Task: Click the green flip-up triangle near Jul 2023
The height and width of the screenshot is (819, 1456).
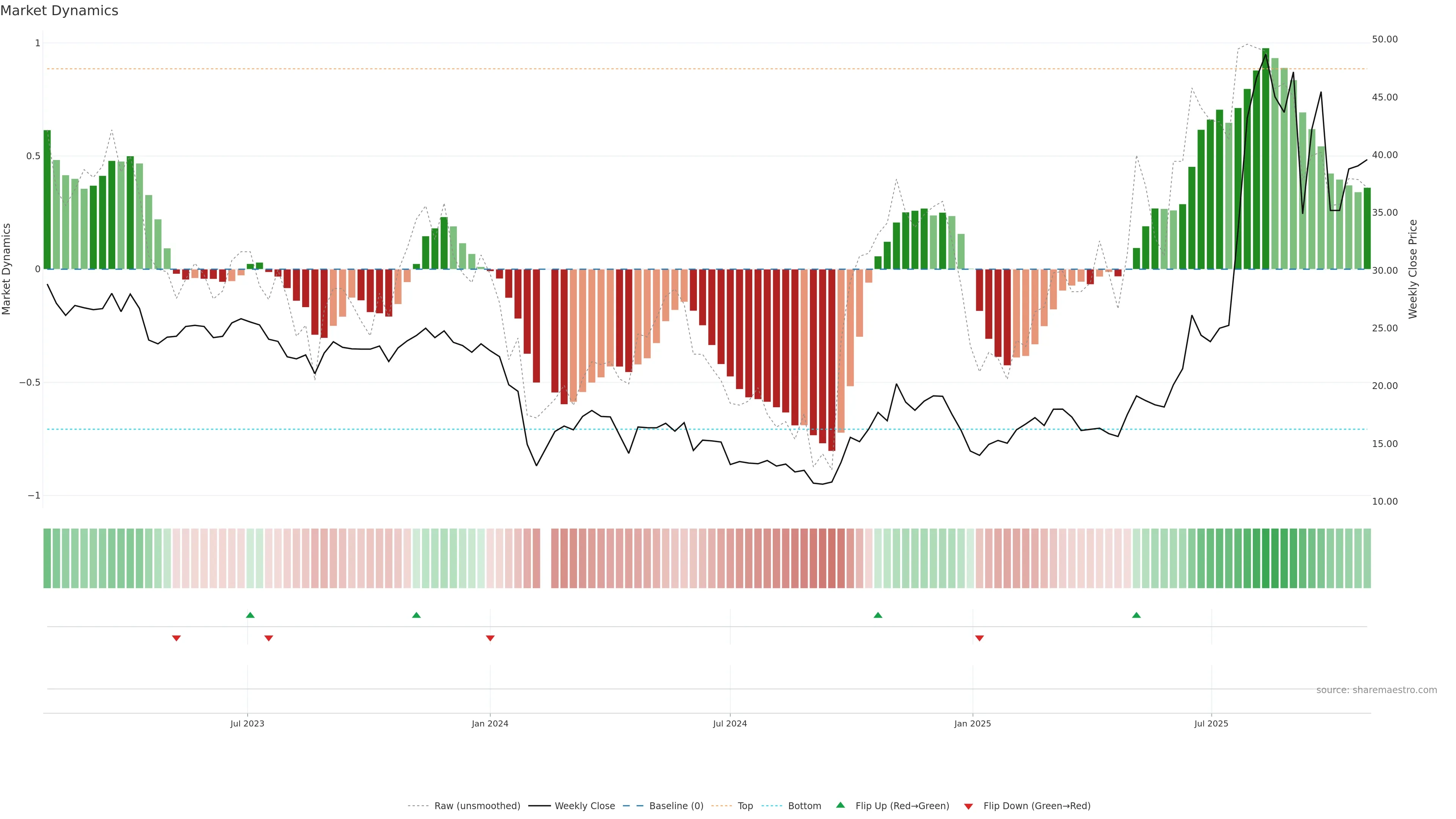Action: point(250,615)
